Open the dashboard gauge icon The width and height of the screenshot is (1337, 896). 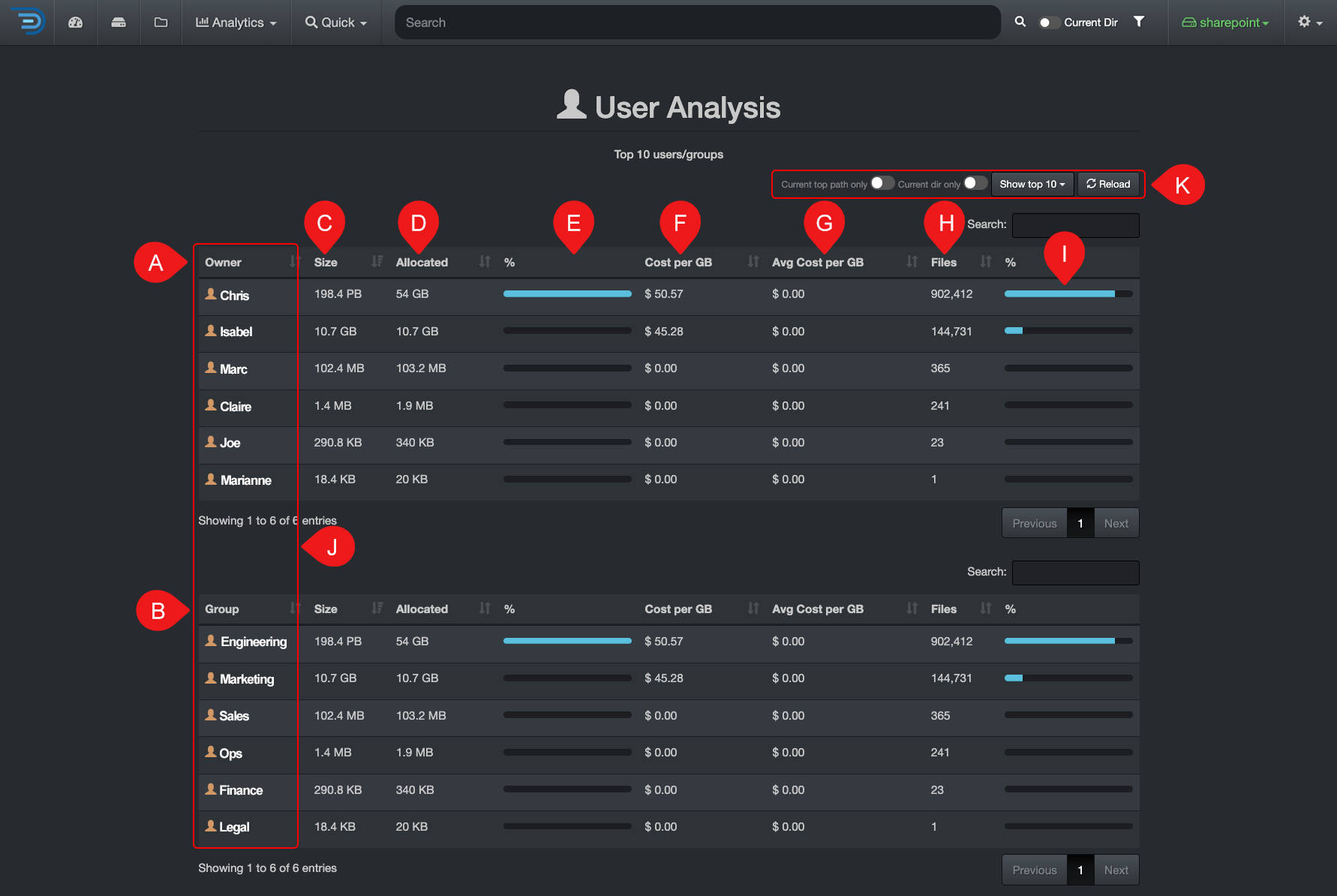point(75,23)
